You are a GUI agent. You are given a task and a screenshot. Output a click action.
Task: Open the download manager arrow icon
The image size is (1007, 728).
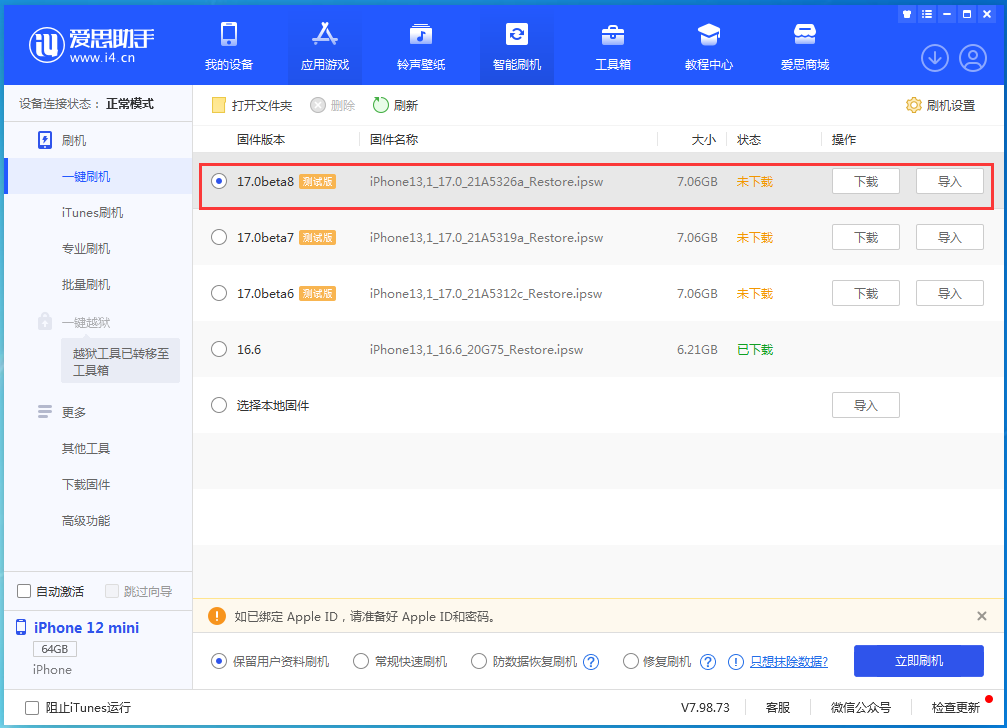(x=934, y=58)
